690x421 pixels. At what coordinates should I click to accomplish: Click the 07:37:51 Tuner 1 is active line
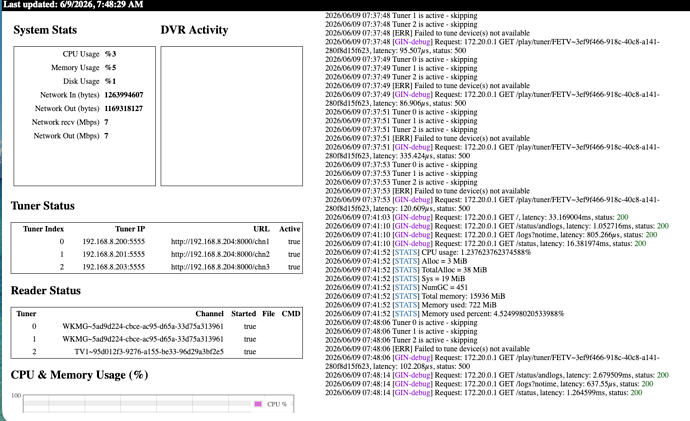tap(401, 121)
